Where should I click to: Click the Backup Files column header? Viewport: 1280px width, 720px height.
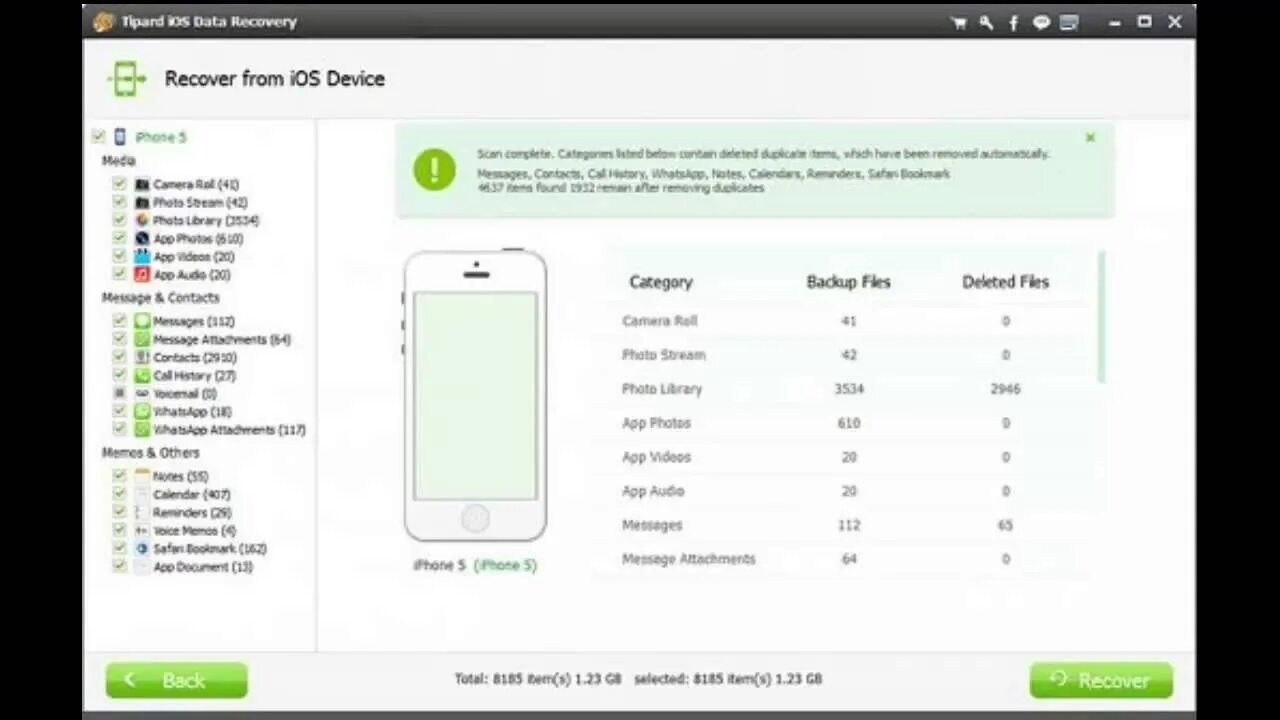(x=848, y=282)
